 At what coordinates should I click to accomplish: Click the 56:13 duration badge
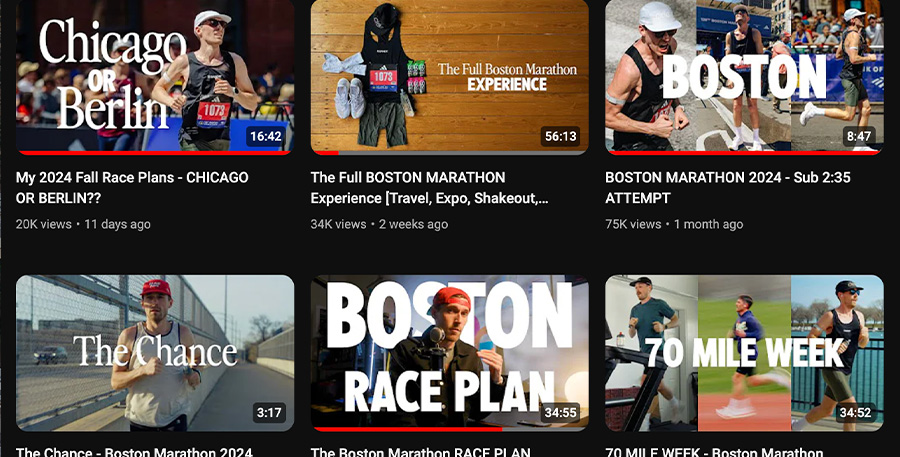[560, 137]
